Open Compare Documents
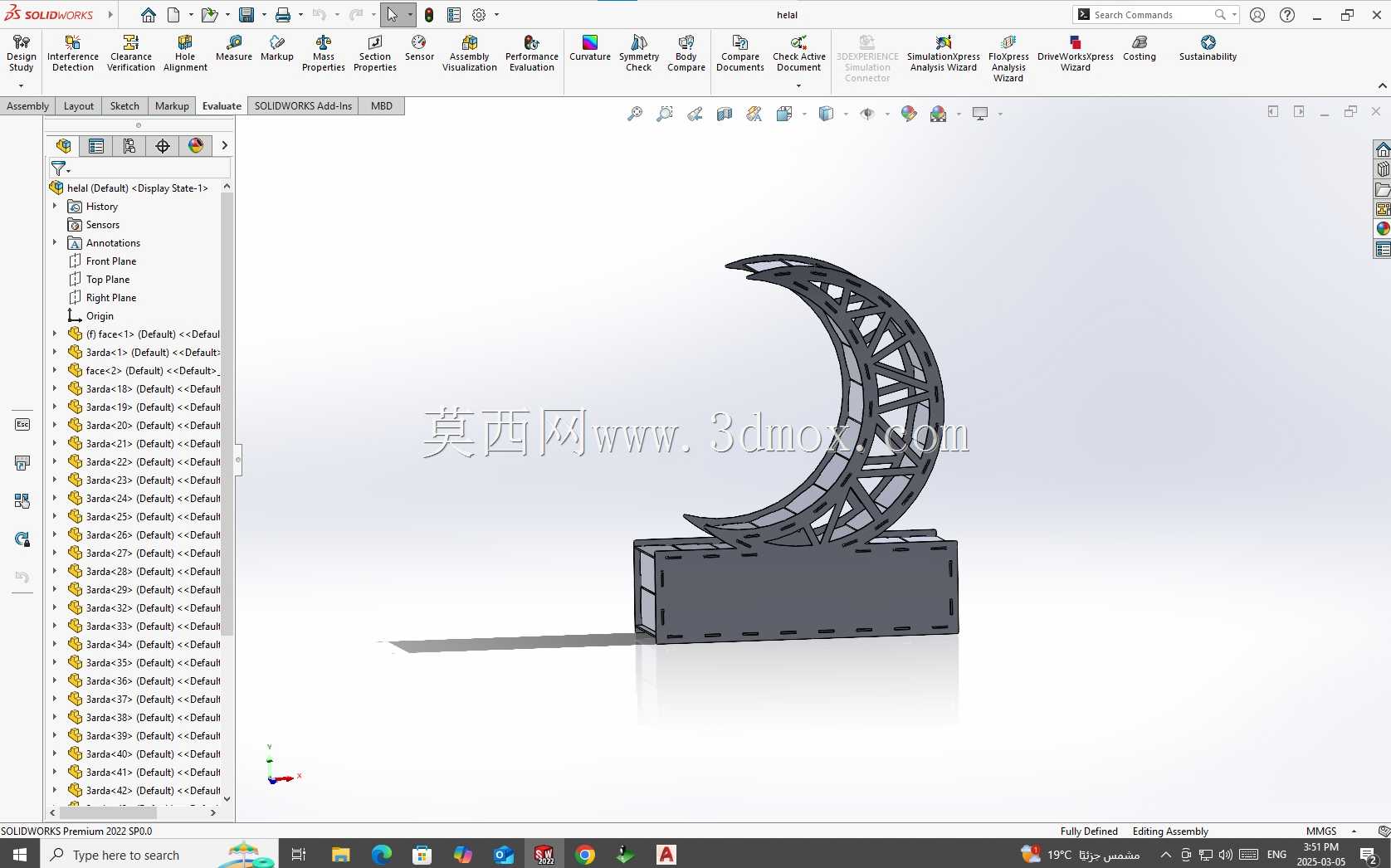Image resolution: width=1391 pixels, height=868 pixels. (740, 53)
